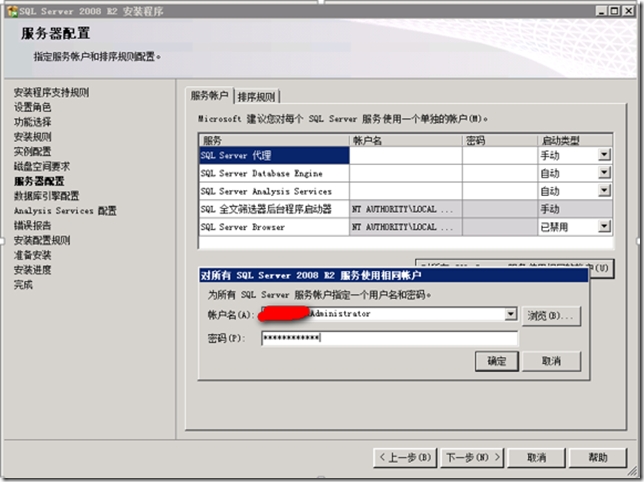Click the 浏览(B)... button

point(551,316)
